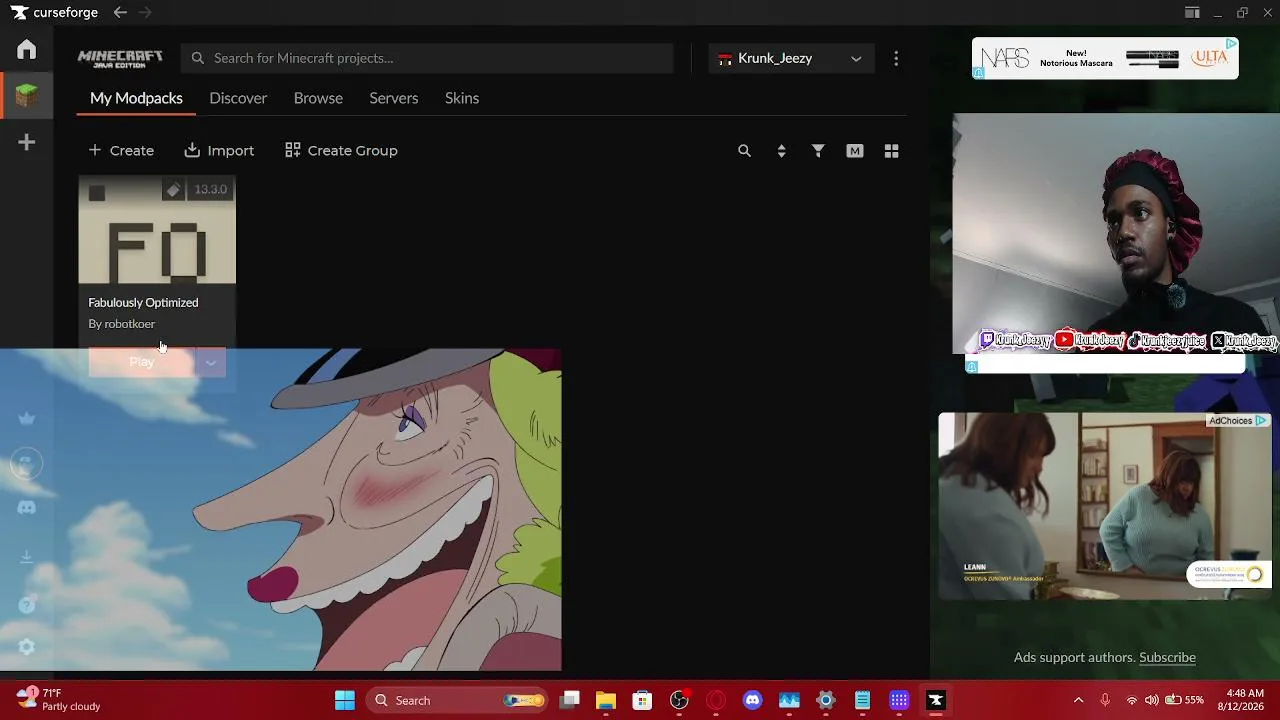The height and width of the screenshot is (720, 1280).
Task: Switch to the Discover tab
Action: click(238, 98)
